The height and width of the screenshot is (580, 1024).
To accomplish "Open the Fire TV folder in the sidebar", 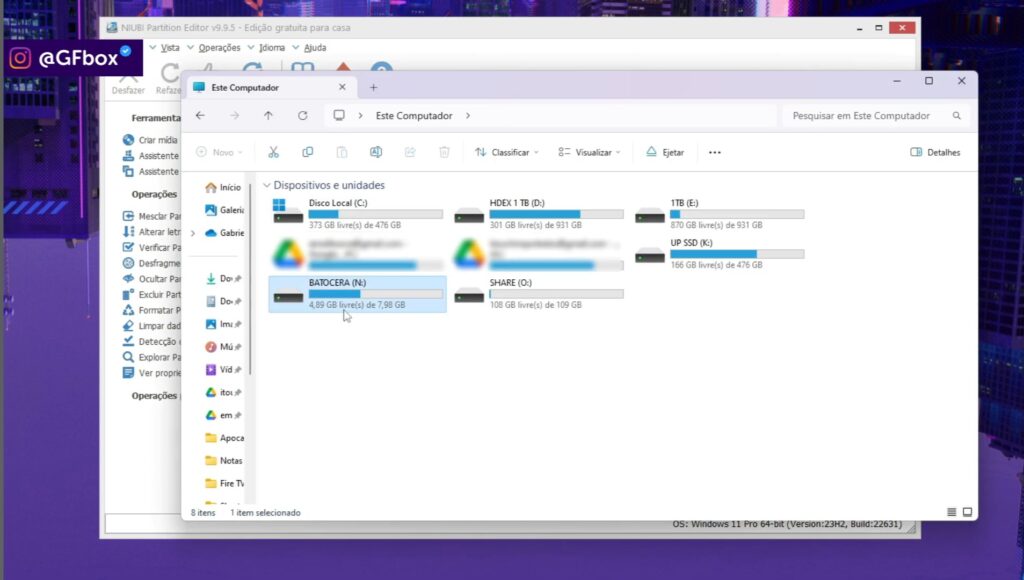I will point(225,483).
